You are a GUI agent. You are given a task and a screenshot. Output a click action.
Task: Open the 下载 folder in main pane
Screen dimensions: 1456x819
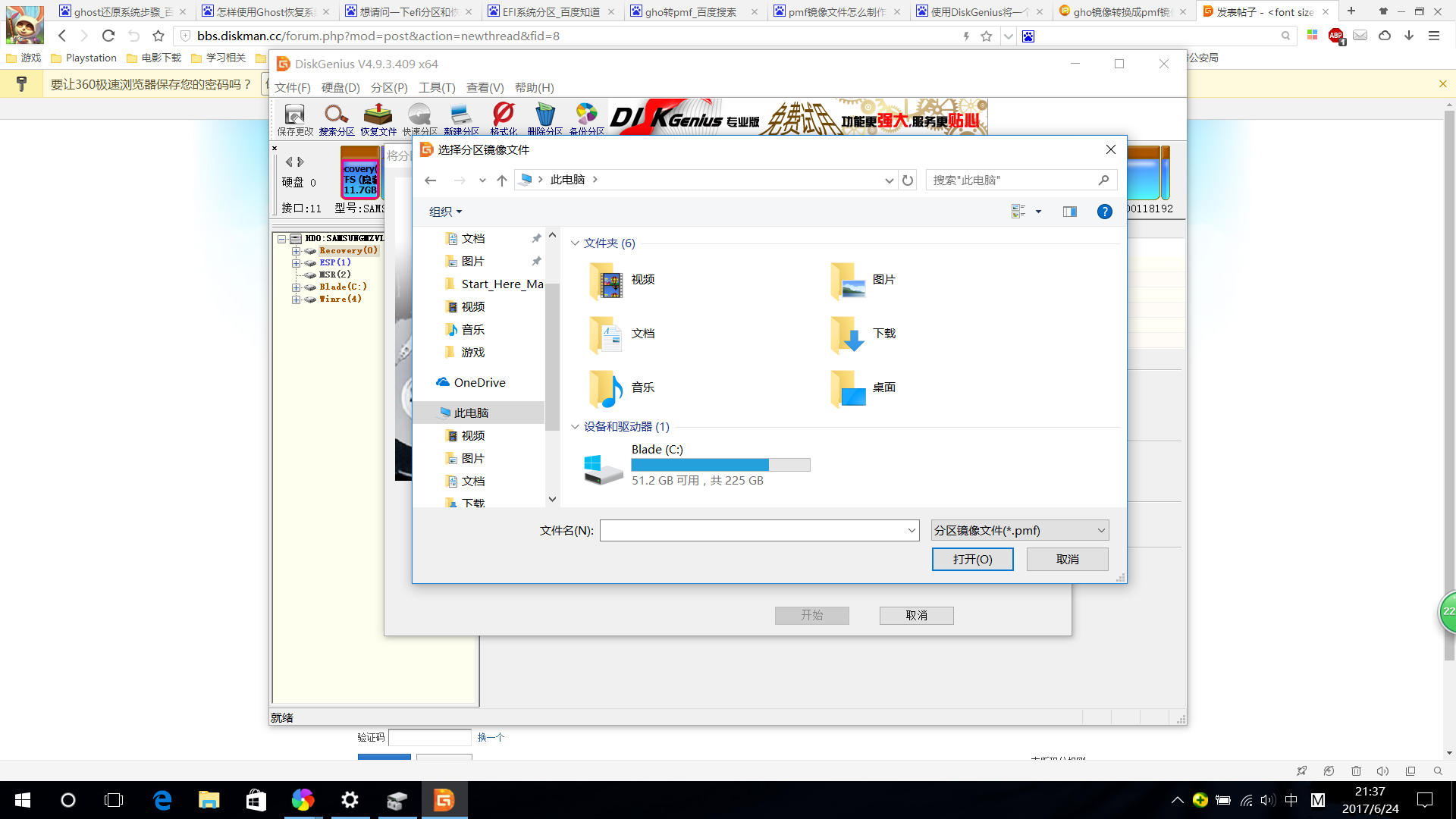click(x=864, y=334)
